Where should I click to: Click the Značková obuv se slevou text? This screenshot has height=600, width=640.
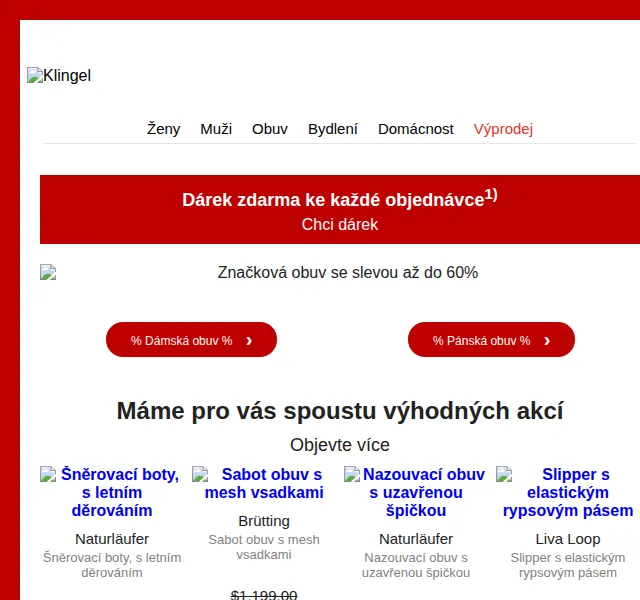[348, 272]
